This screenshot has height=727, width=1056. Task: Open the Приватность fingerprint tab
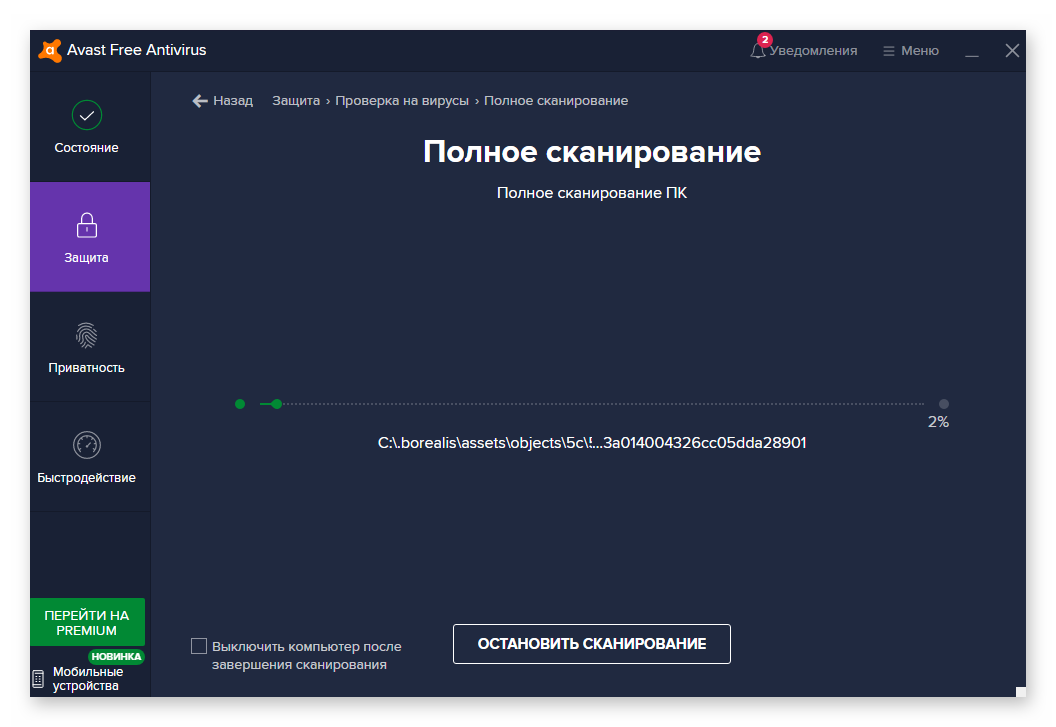tap(90, 347)
